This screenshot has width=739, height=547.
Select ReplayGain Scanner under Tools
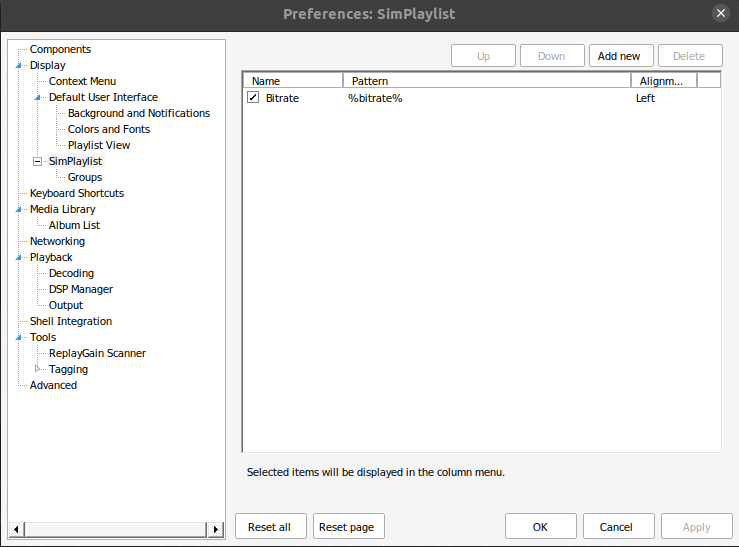pos(98,353)
